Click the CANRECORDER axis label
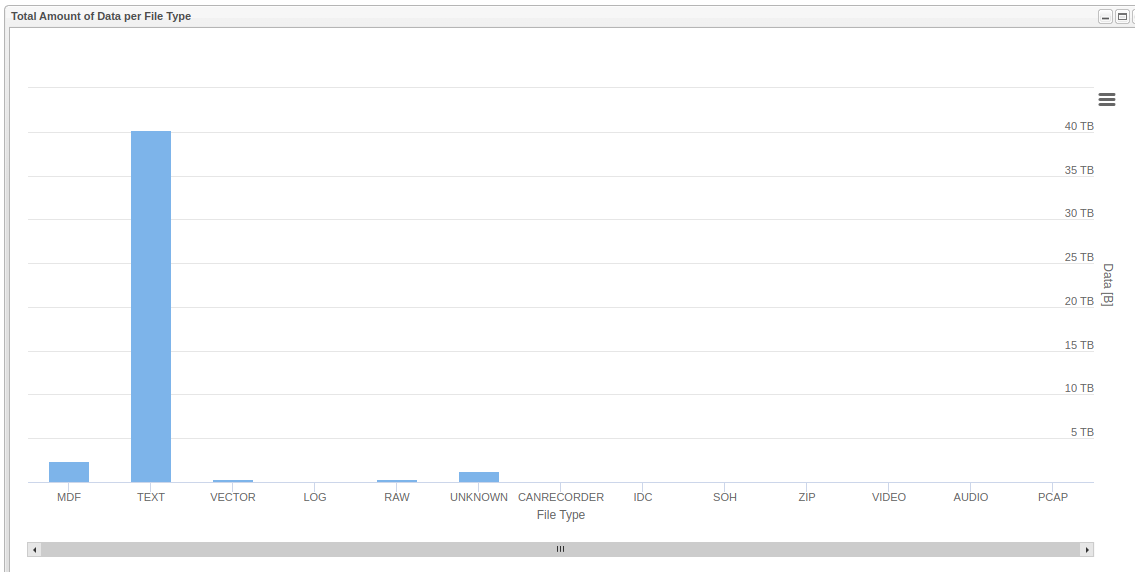Image resolution: width=1135 pixels, height=572 pixels. 561,497
